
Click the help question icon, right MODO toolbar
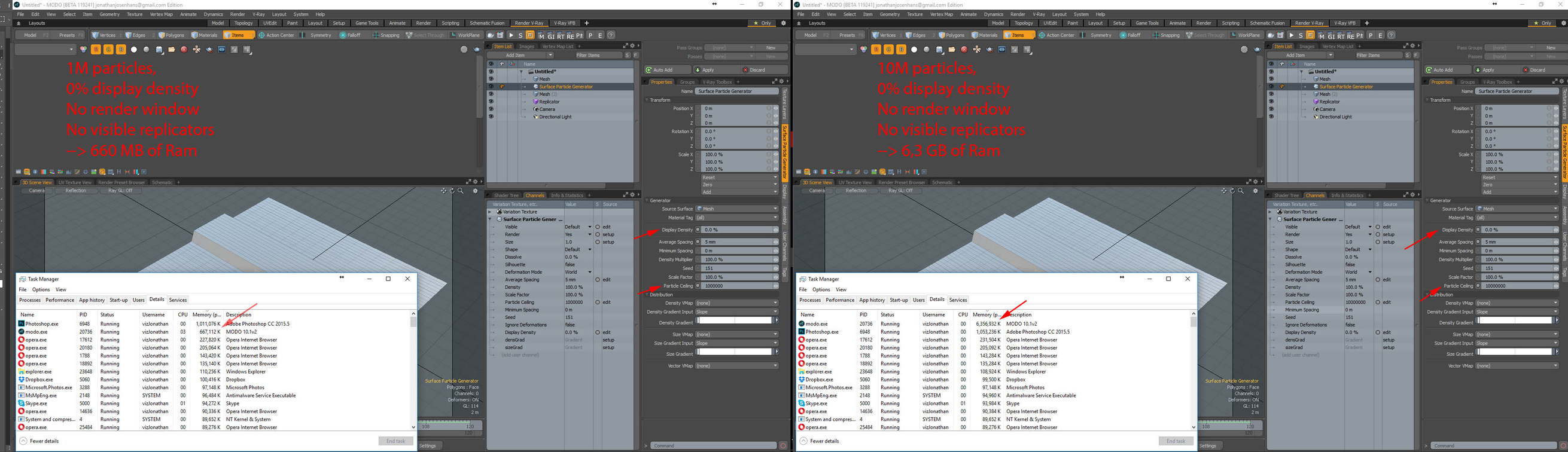tap(1392, 35)
